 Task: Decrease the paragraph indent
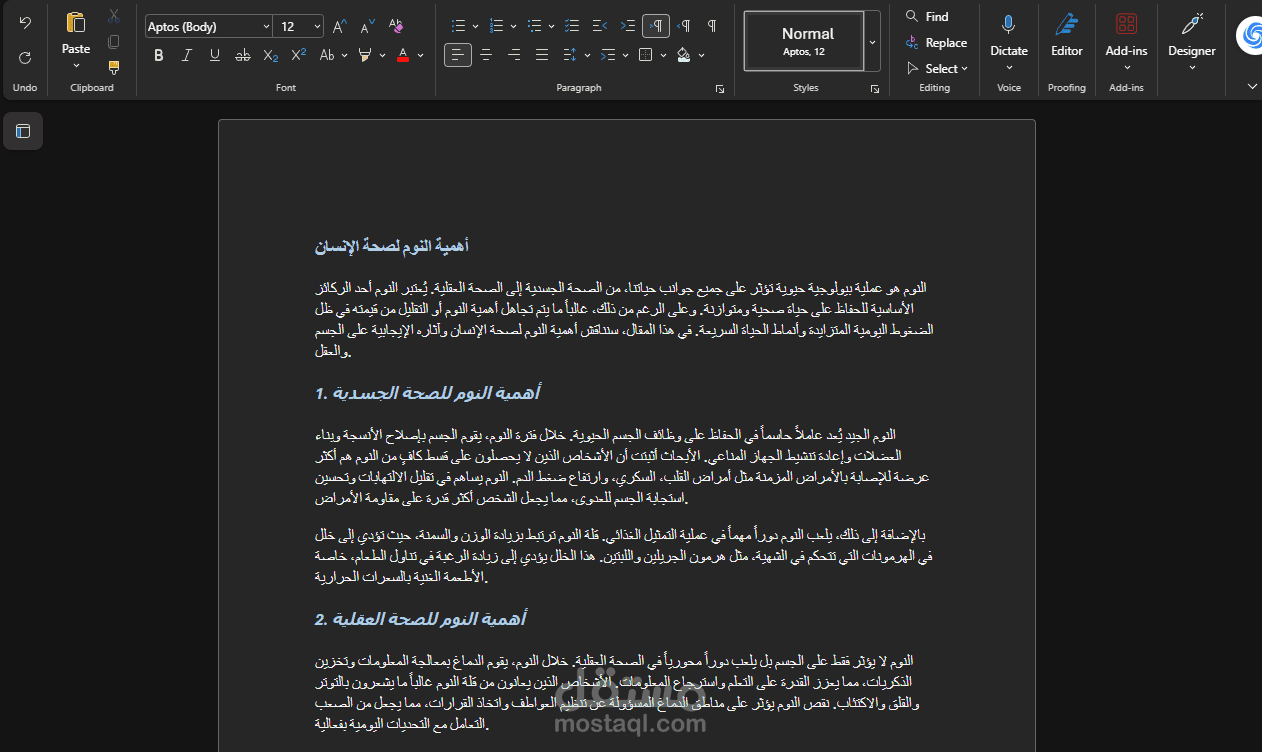click(600, 25)
